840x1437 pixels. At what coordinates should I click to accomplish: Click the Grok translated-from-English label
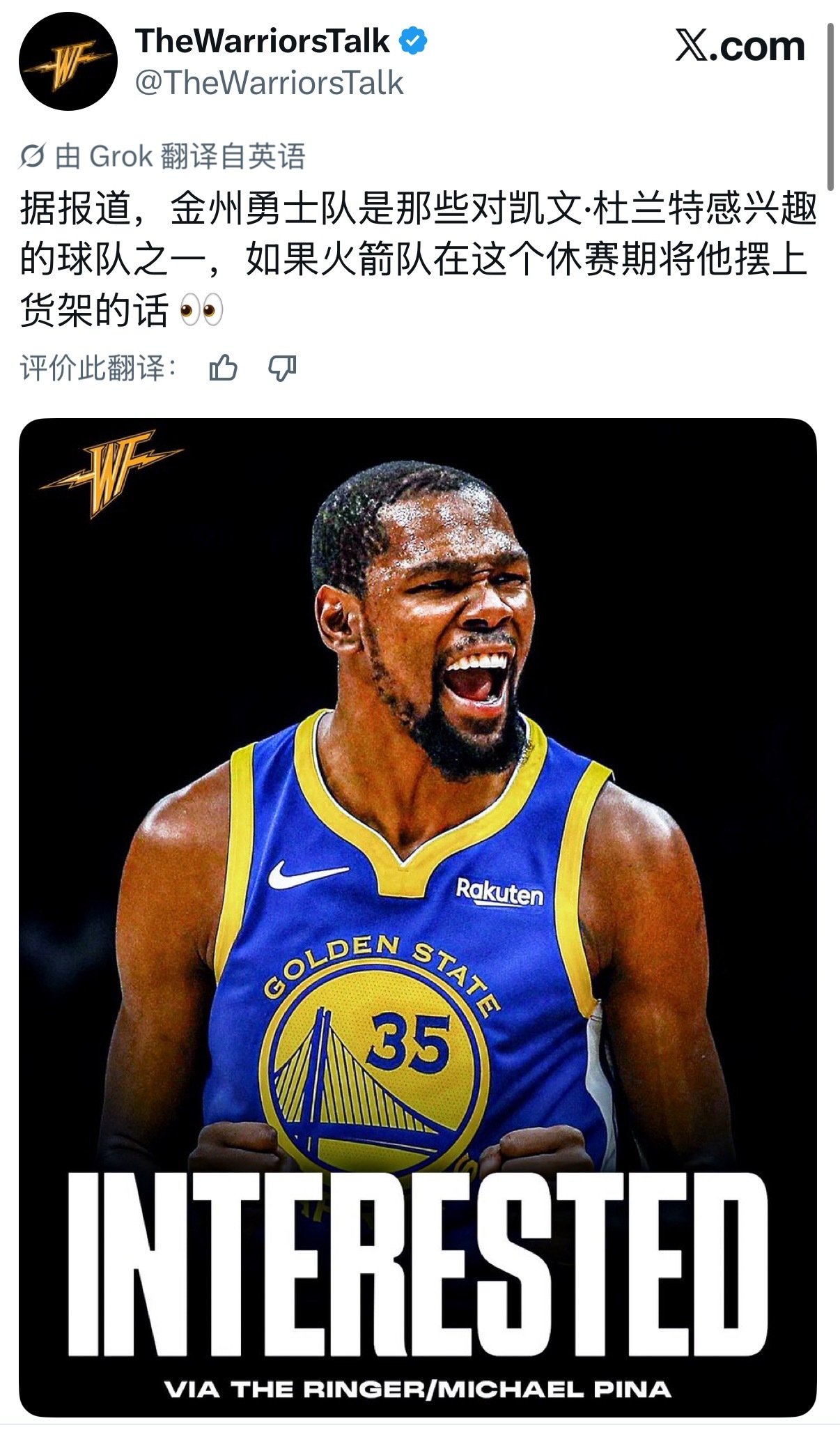(x=180, y=156)
